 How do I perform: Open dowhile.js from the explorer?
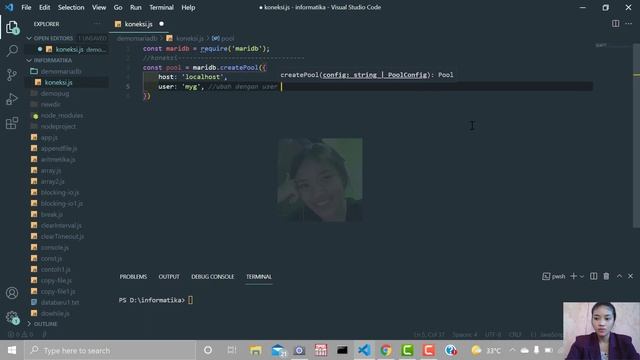point(55,313)
